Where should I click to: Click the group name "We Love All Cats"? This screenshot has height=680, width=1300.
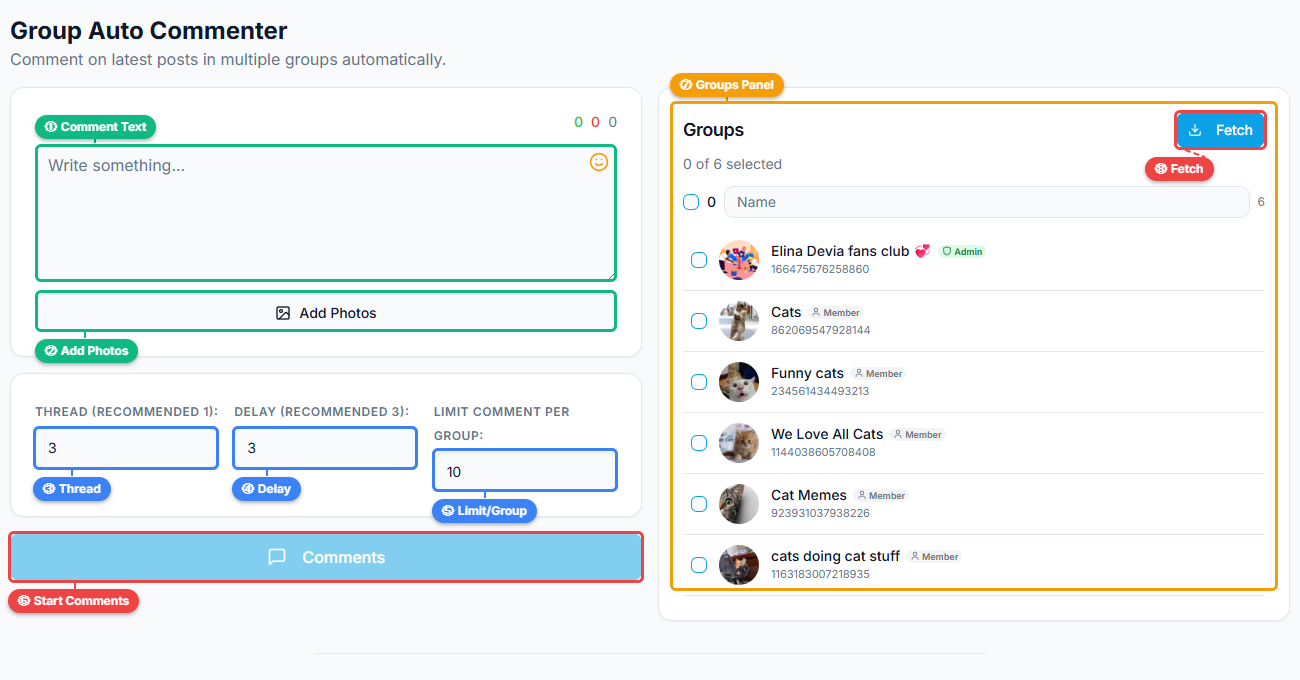coord(827,434)
